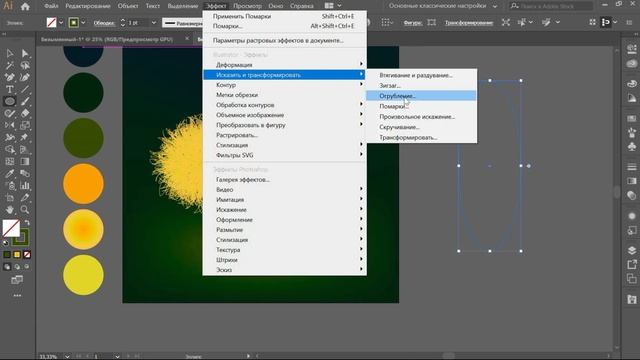Expand the Стилизация submenu under Illustrator effects
The height and width of the screenshot is (360, 640).
pyautogui.click(x=285, y=145)
